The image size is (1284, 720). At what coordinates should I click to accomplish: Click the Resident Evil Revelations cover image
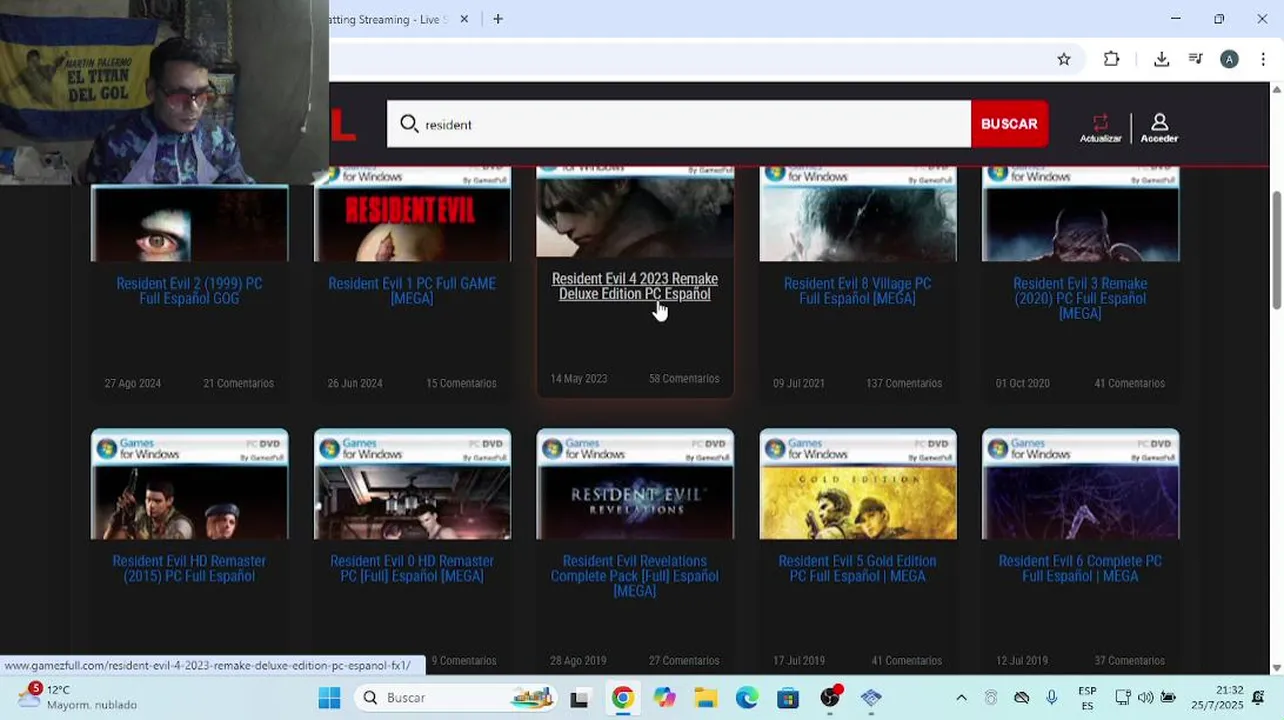(x=635, y=484)
